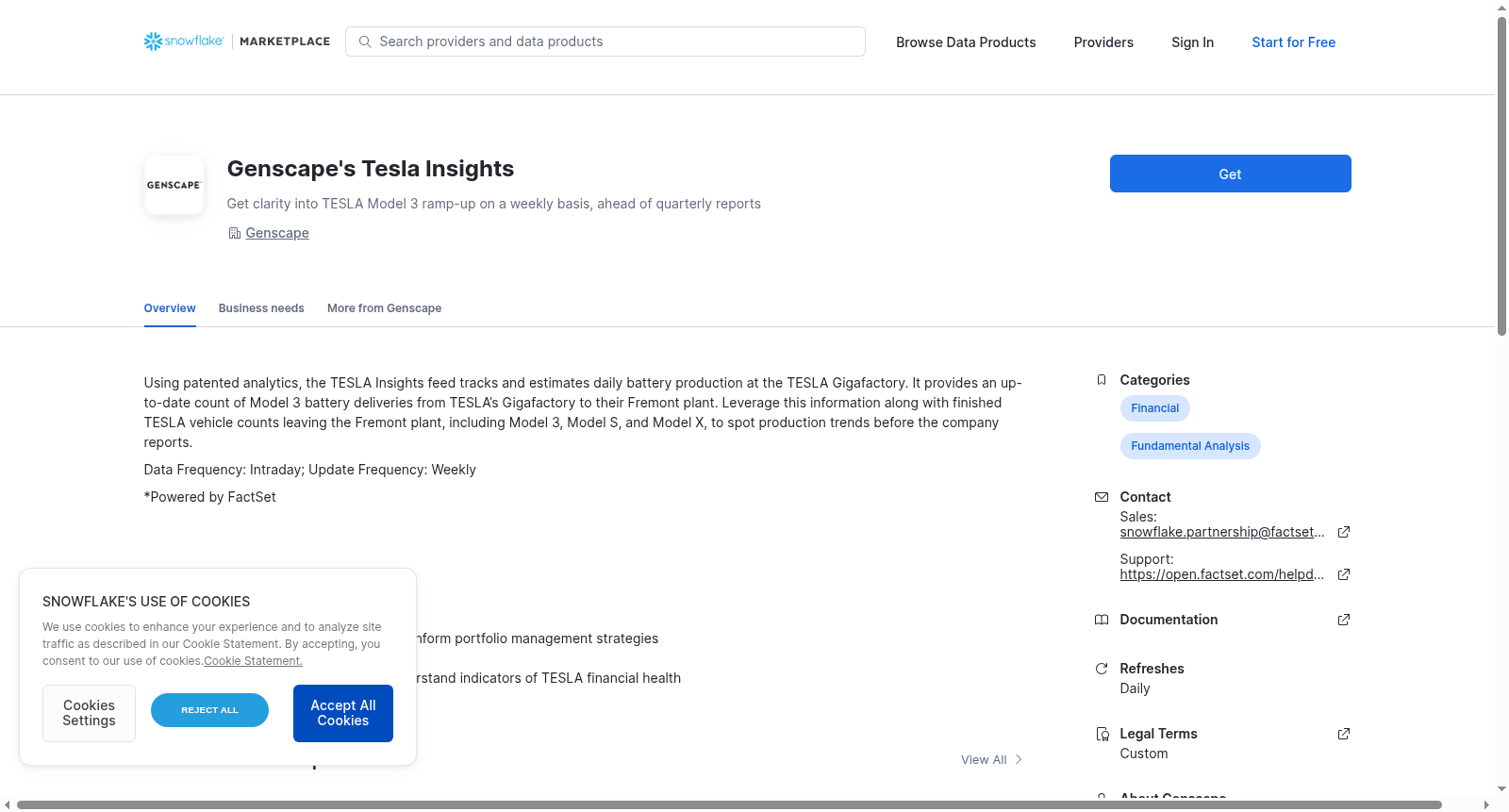Click REJECT ALL cookies button
Image resolution: width=1509 pixels, height=812 pixels.
209,710
